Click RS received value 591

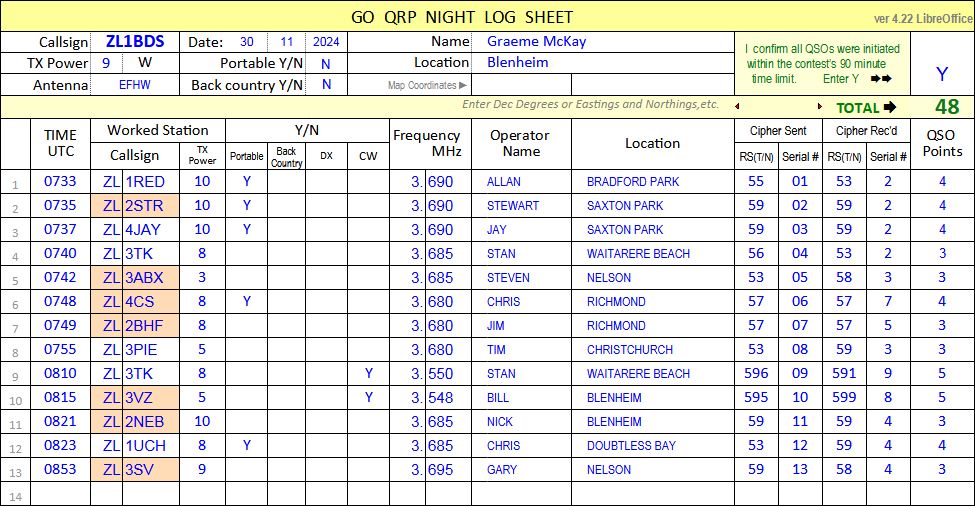point(844,373)
